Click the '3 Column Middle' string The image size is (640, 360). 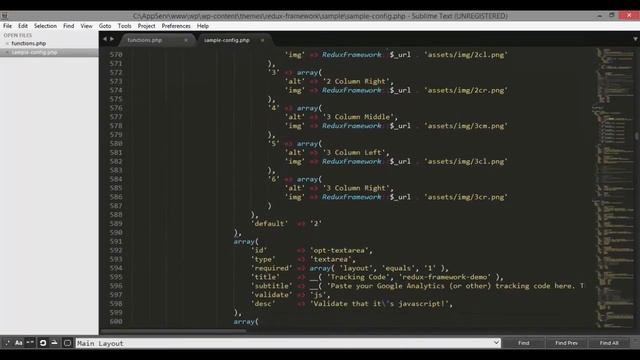[x=359, y=117]
